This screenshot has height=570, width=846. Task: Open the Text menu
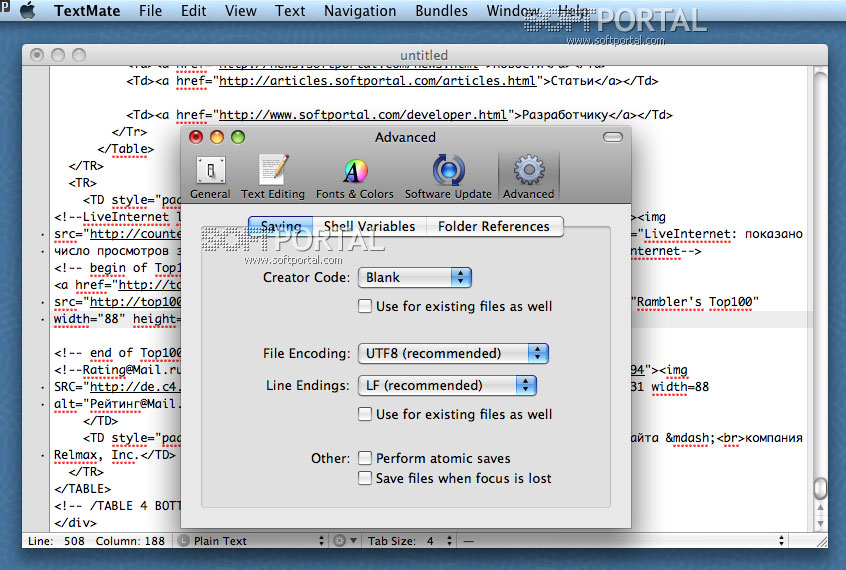(x=290, y=11)
